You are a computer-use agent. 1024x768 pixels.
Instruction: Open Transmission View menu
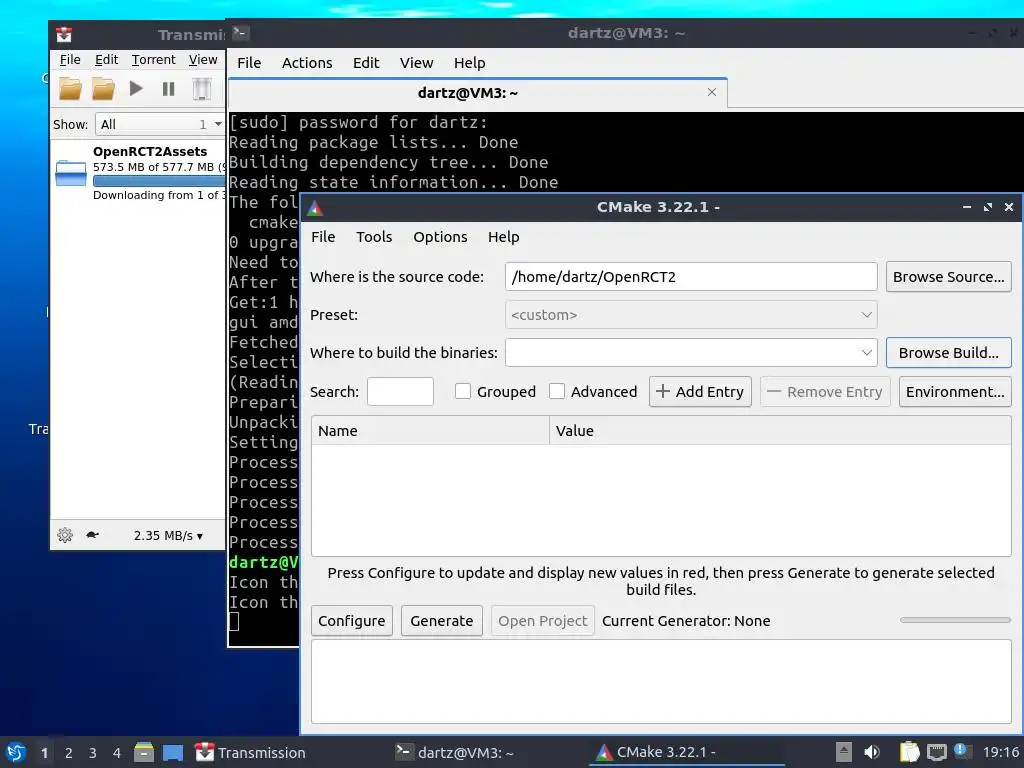click(203, 59)
